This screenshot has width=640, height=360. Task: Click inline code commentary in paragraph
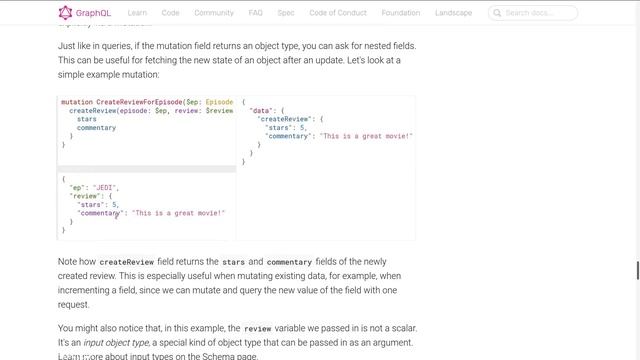pyautogui.click(x=289, y=262)
